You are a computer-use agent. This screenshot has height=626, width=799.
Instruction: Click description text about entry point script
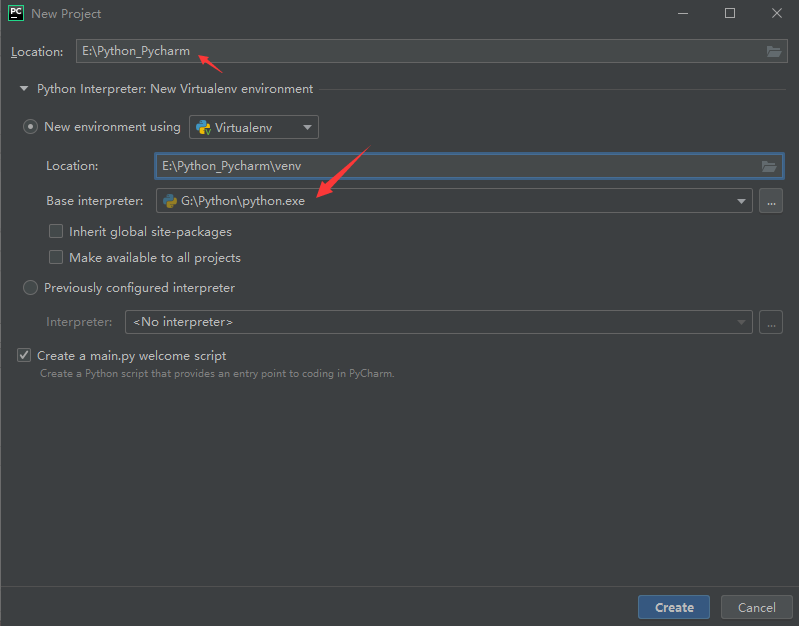click(x=217, y=374)
